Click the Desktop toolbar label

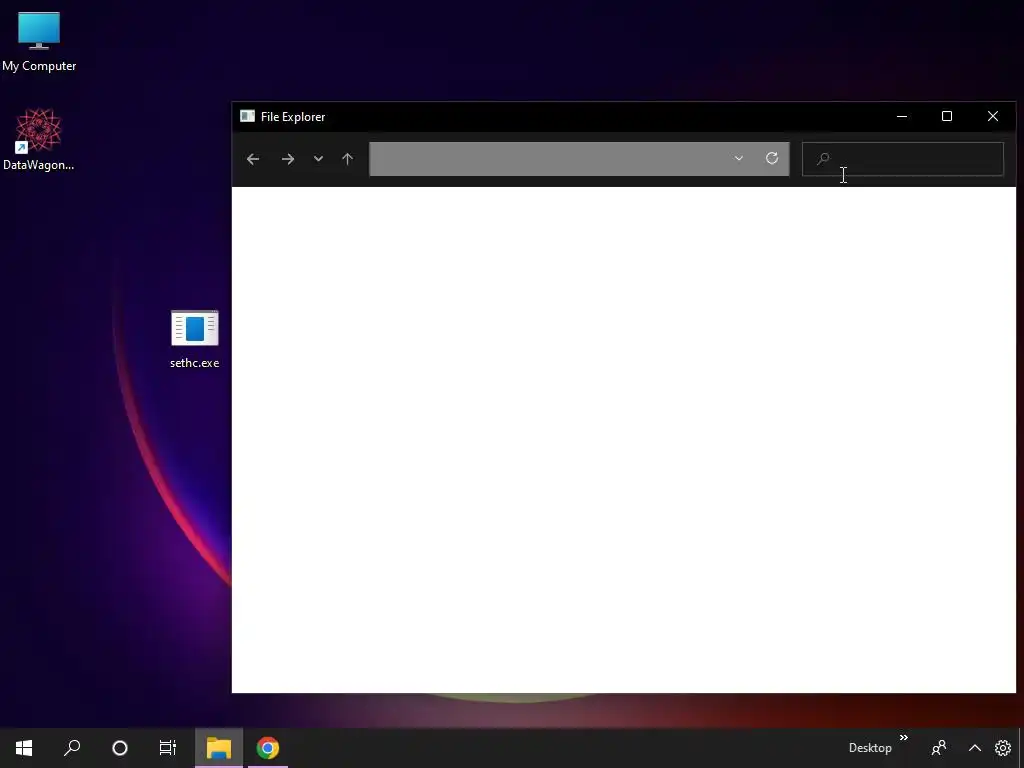click(870, 748)
